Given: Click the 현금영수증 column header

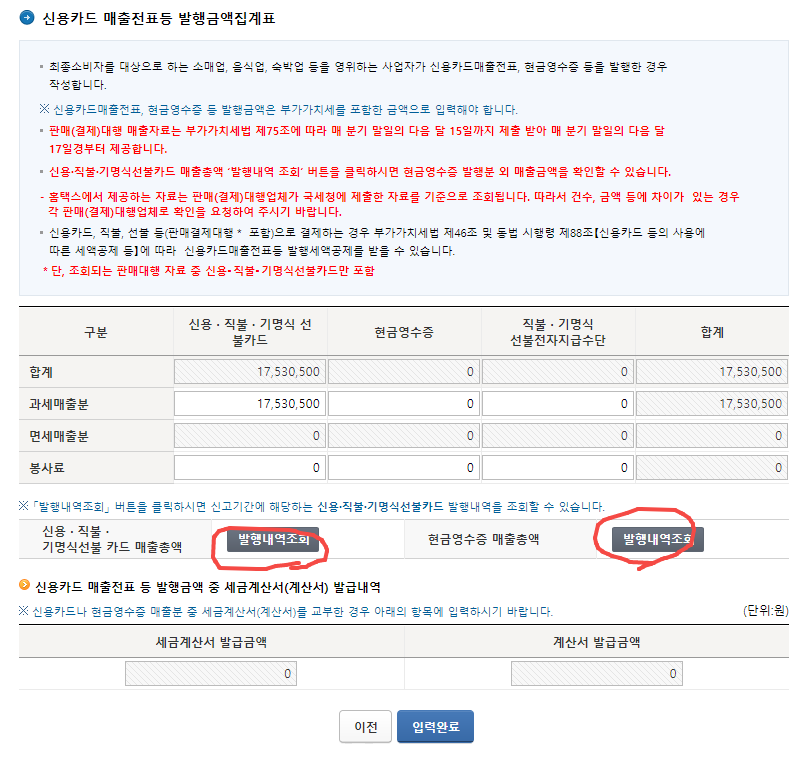Looking at the screenshot, I should [x=404, y=332].
